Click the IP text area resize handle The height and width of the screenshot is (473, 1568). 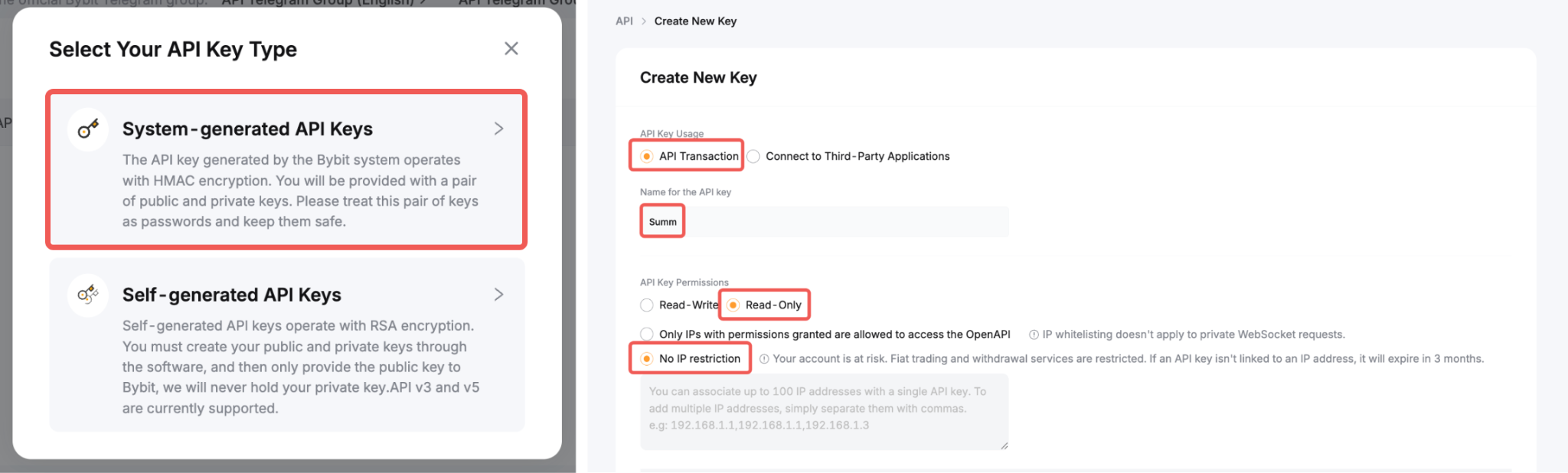[x=1004, y=445]
